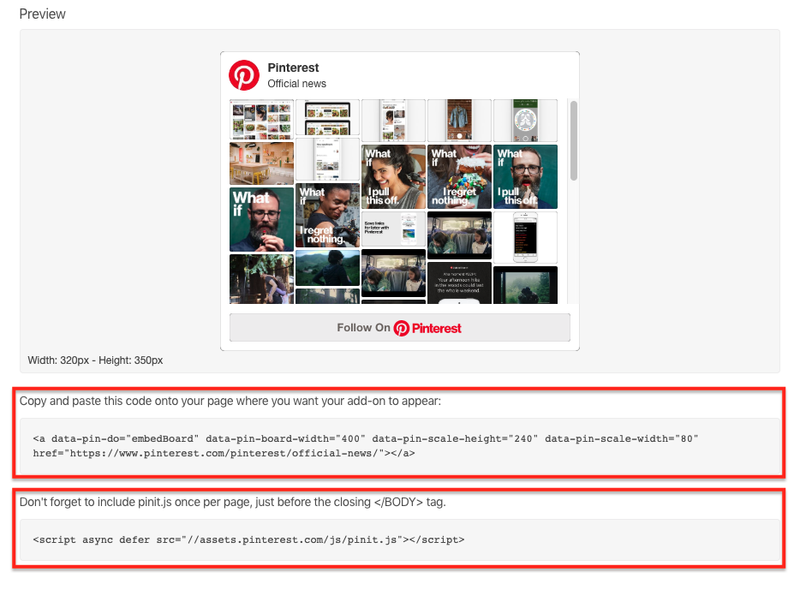Open large bearded man 'What if' pin
This screenshot has width=800, height=589.
(262, 219)
